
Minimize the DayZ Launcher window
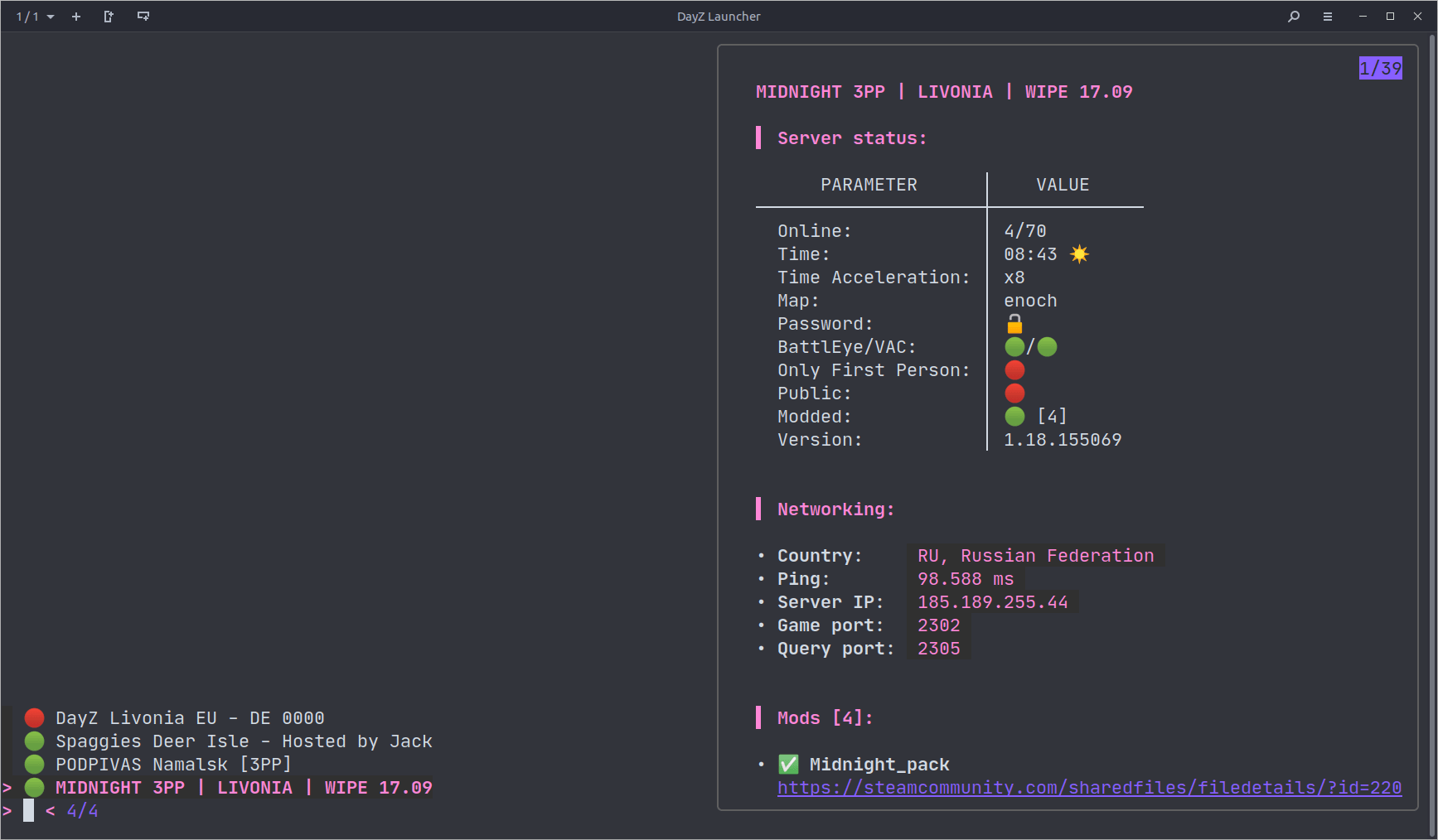(x=1363, y=17)
